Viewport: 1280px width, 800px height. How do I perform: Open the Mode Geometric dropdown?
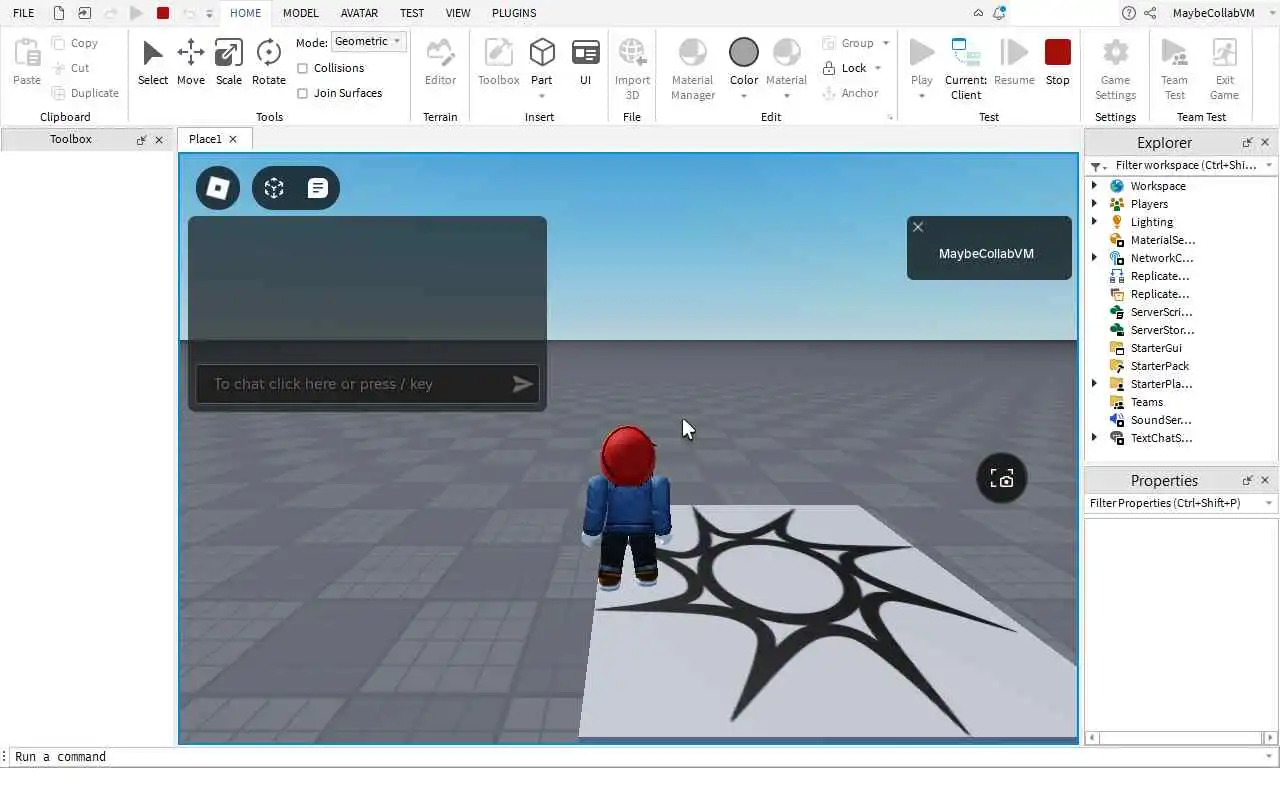[369, 41]
